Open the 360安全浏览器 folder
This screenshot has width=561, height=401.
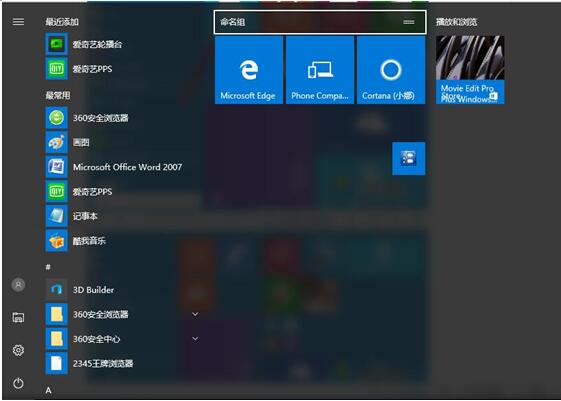(87, 314)
